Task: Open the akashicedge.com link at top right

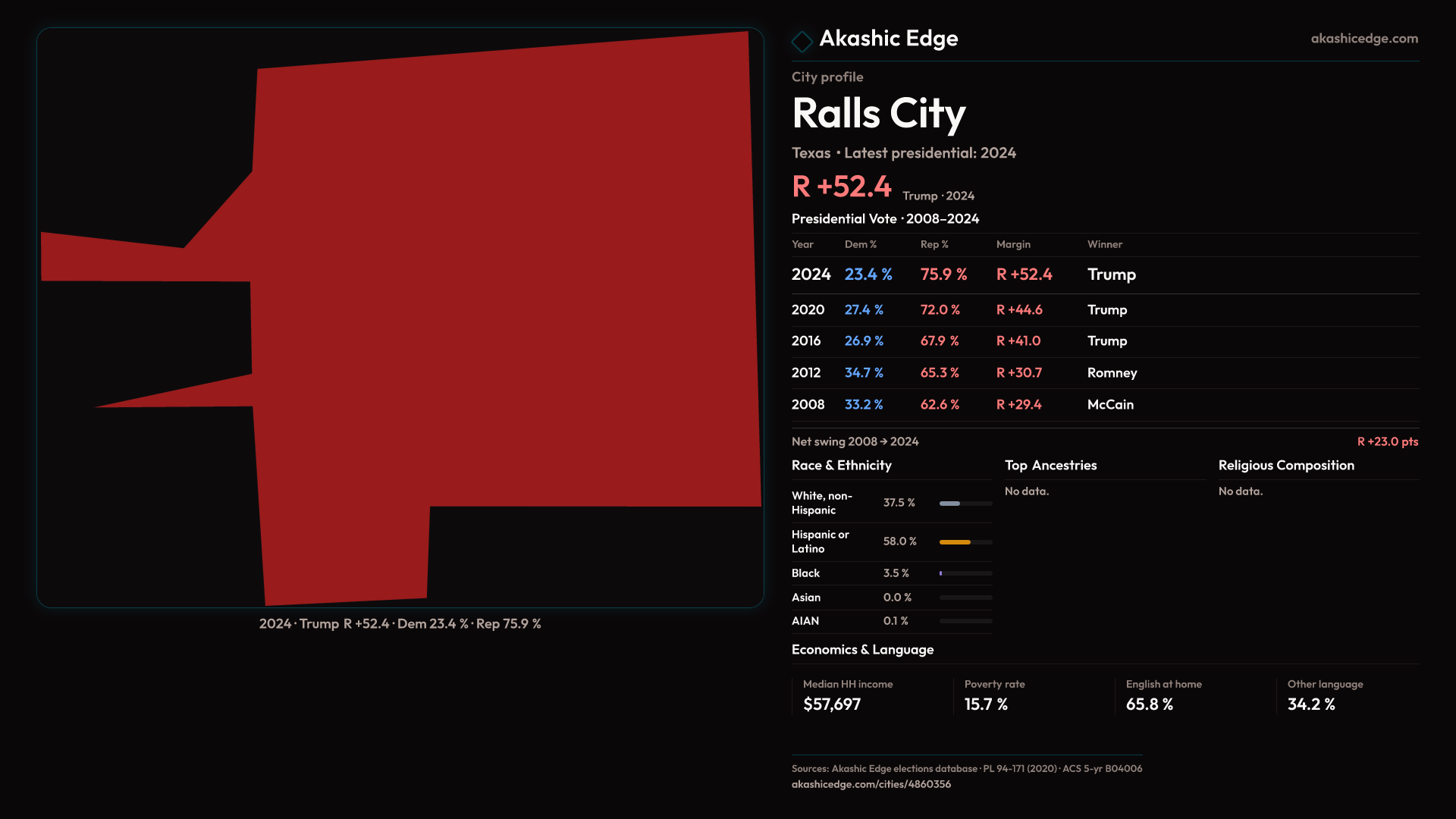Action: pos(1363,39)
